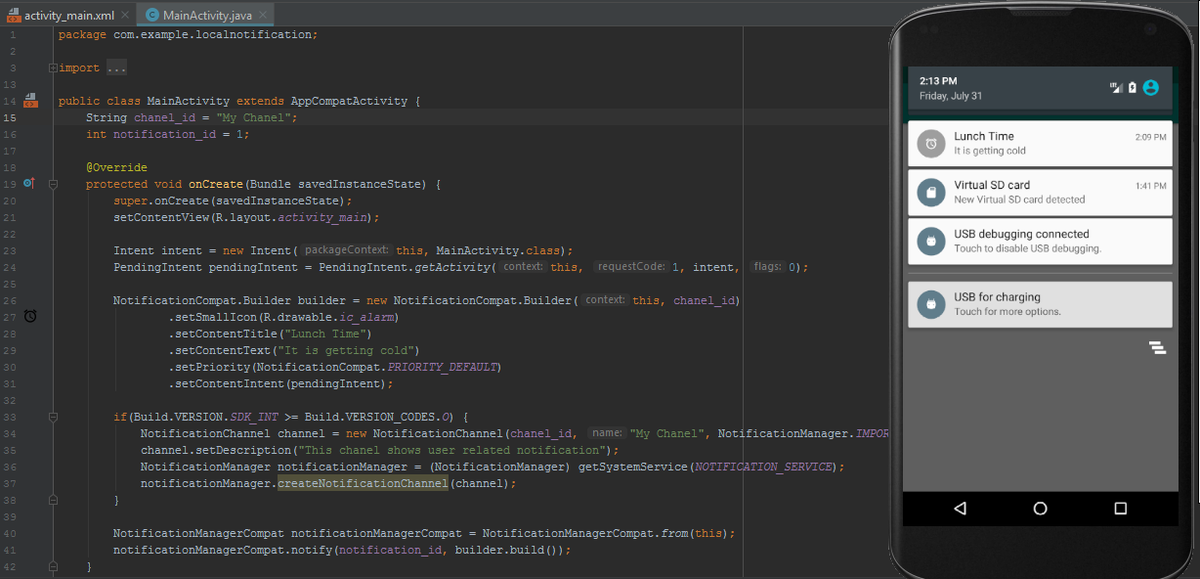1200x579 pixels.
Task: Expand the folded import block
Action: [x=52, y=68]
